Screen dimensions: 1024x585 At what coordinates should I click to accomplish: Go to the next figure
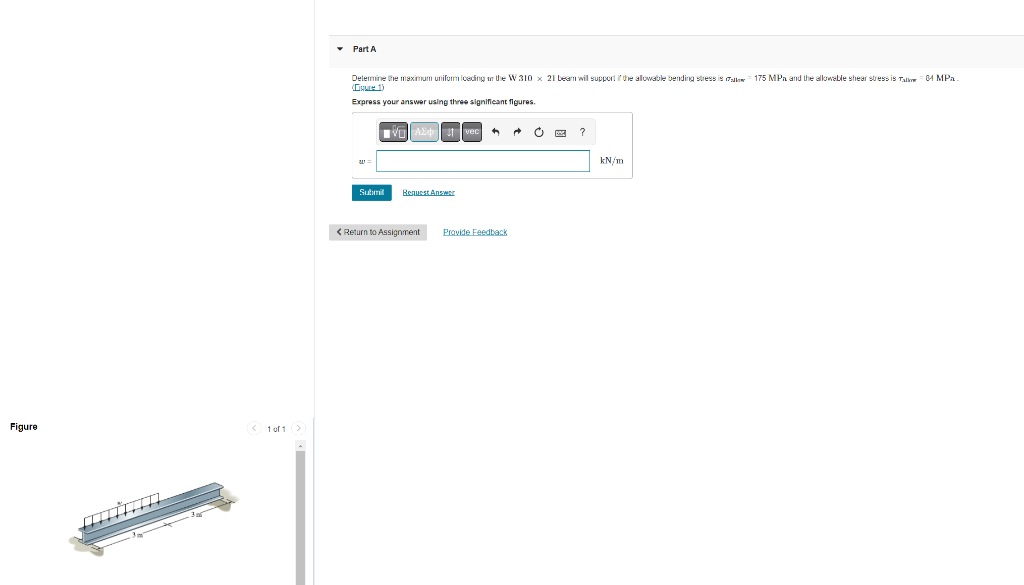298,428
